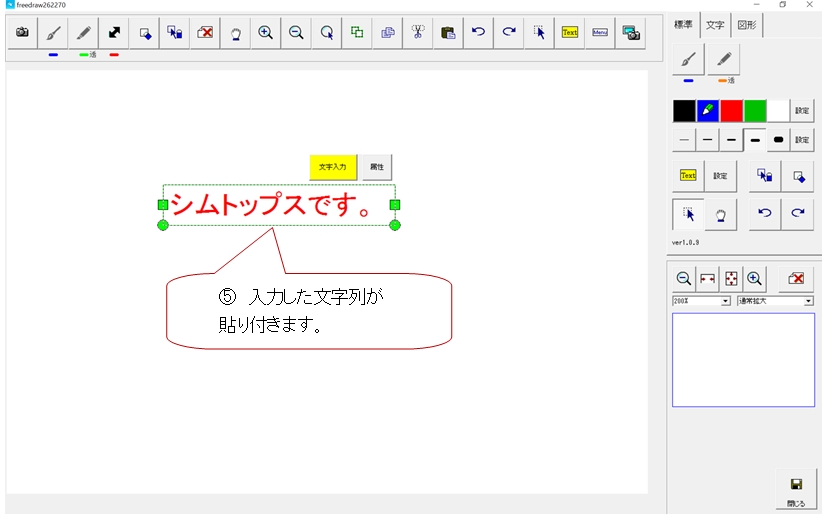Switch to the 図形 tab
Screen dimensions: 830x519
tap(747, 25)
